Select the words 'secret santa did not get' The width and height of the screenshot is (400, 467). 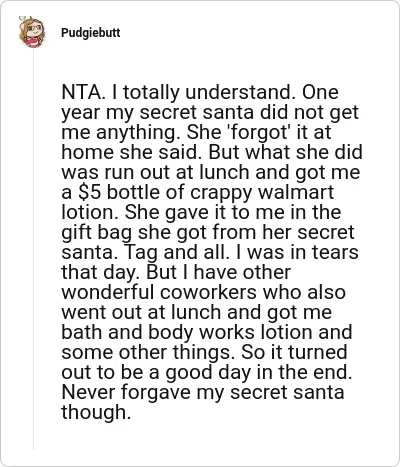[x=249, y=113]
